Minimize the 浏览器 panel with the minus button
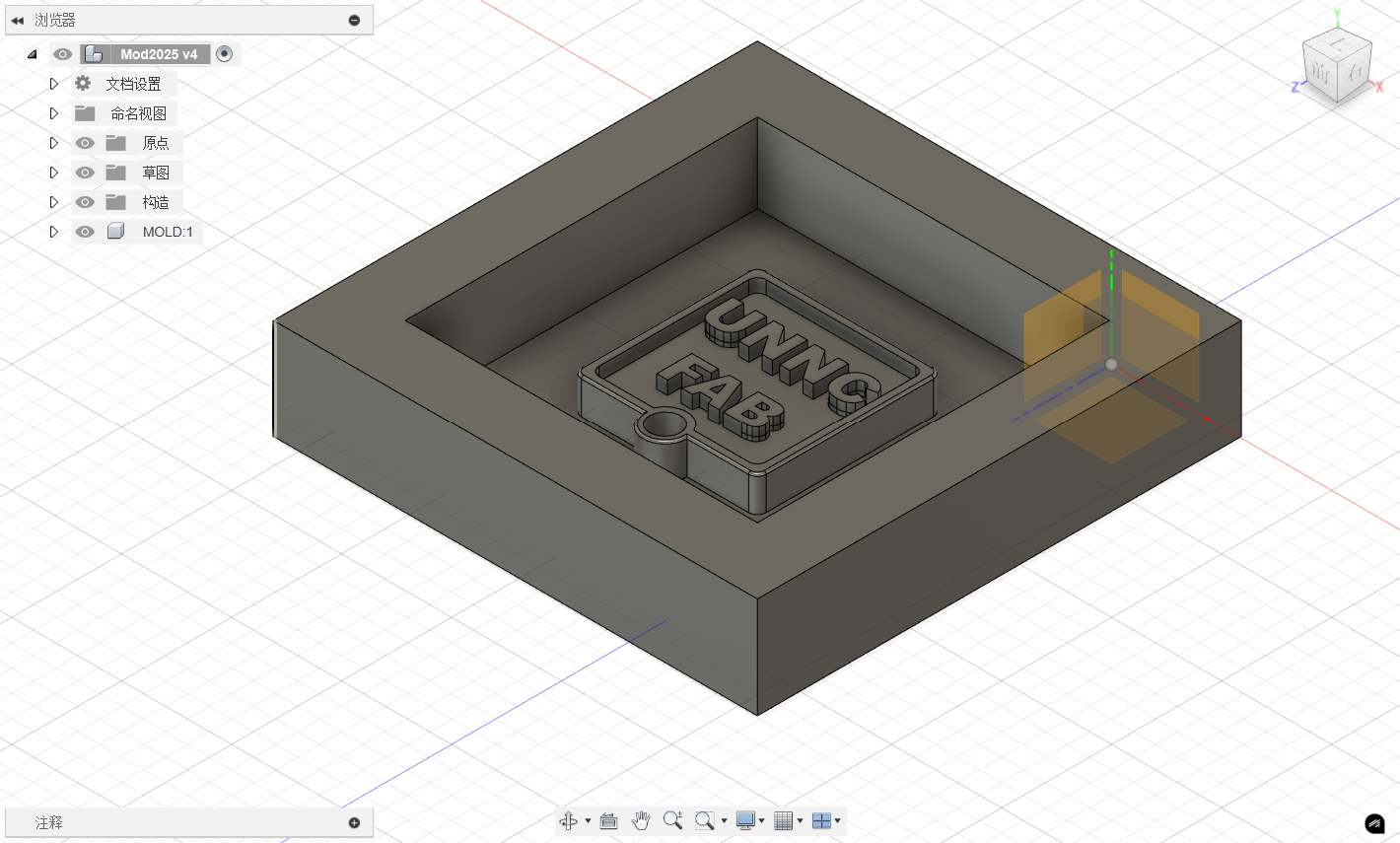Viewport: 1400px width, 843px height. tap(354, 20)
